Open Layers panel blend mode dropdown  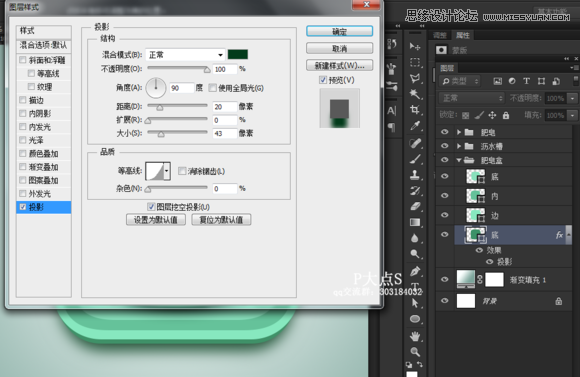[x=472, y=98]
